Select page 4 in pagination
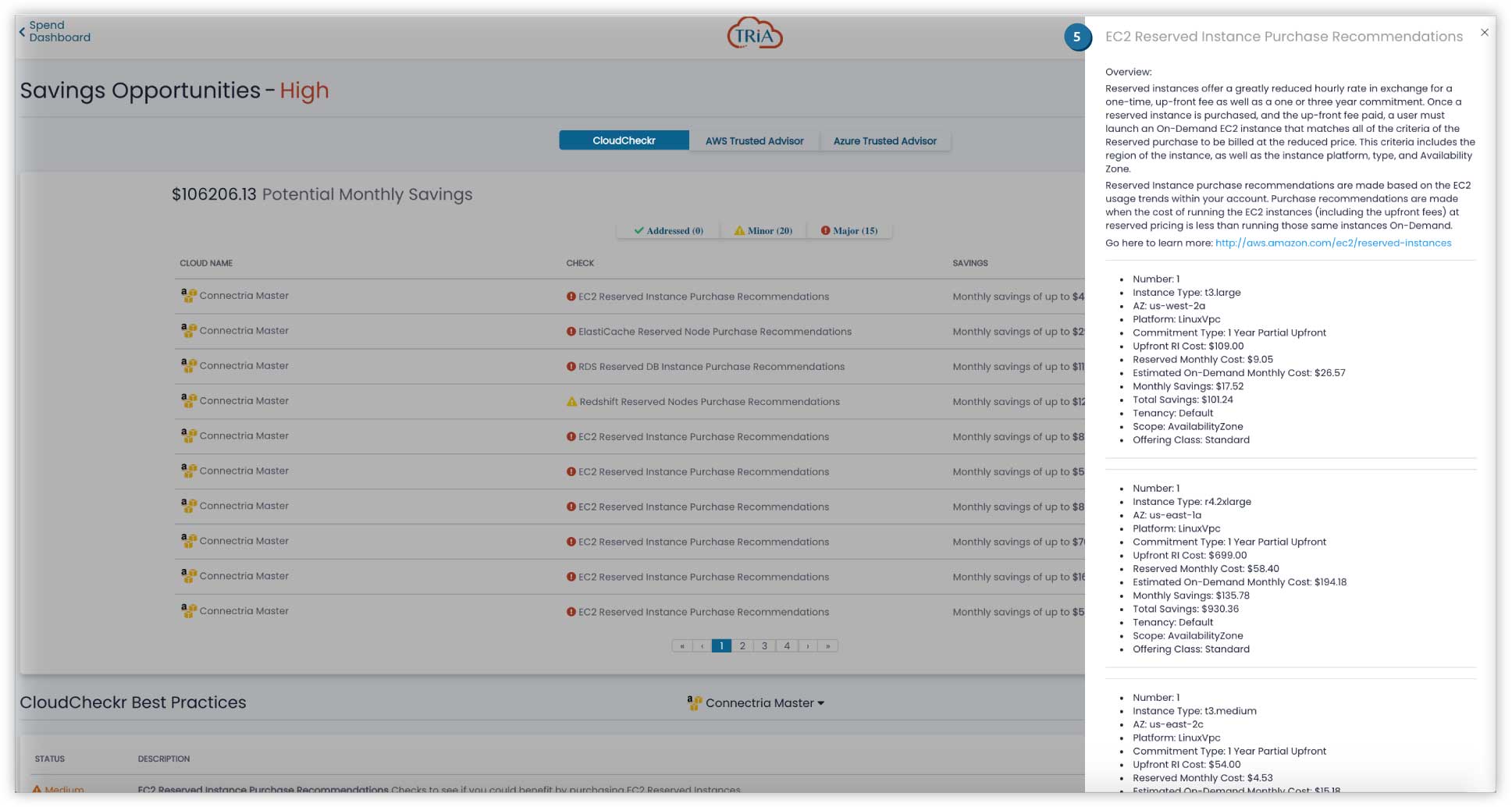This screenshot has width=1512, height=807. (787, 646)
